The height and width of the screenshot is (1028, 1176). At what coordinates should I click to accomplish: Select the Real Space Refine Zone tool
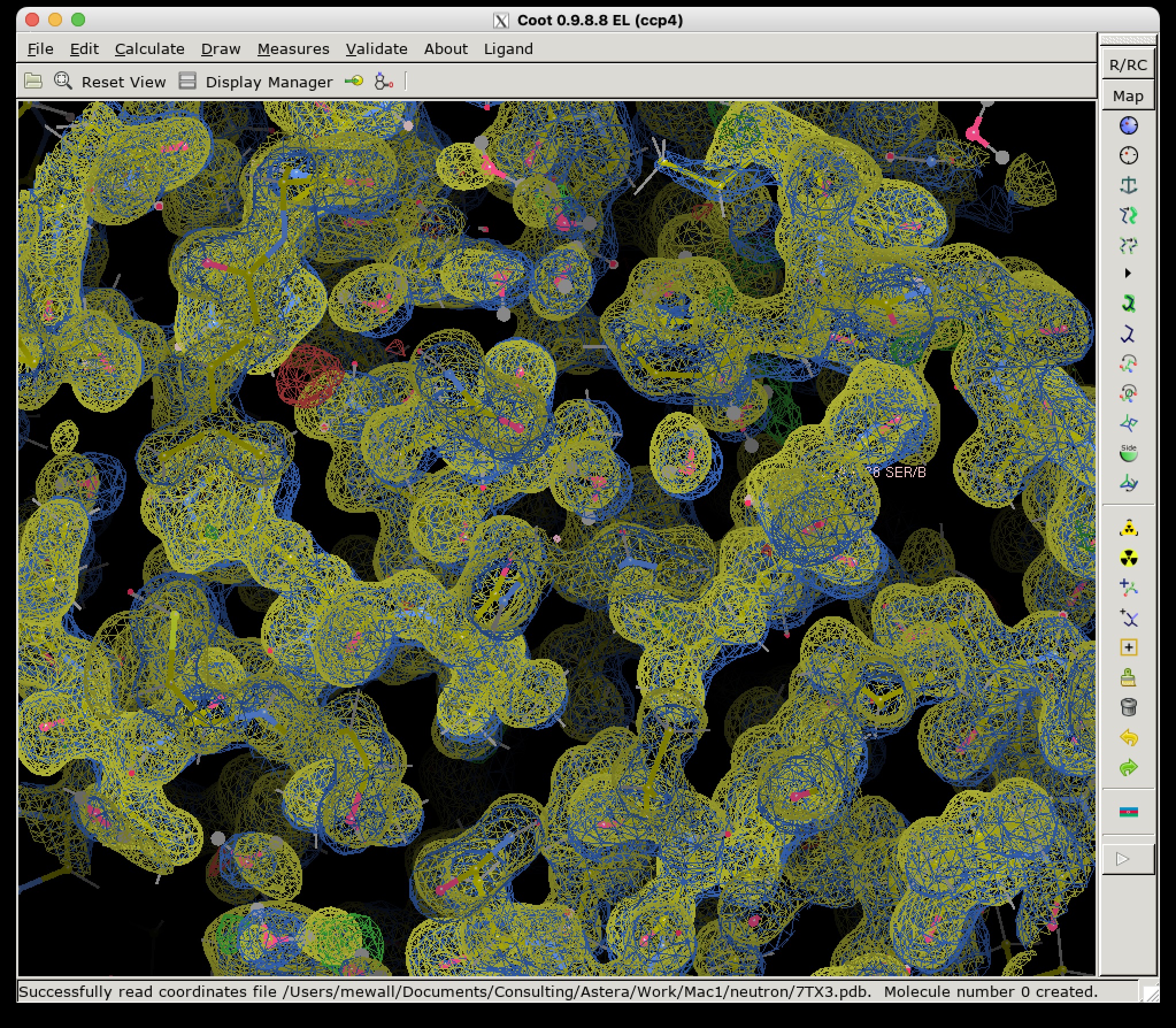click(1128, 125)
